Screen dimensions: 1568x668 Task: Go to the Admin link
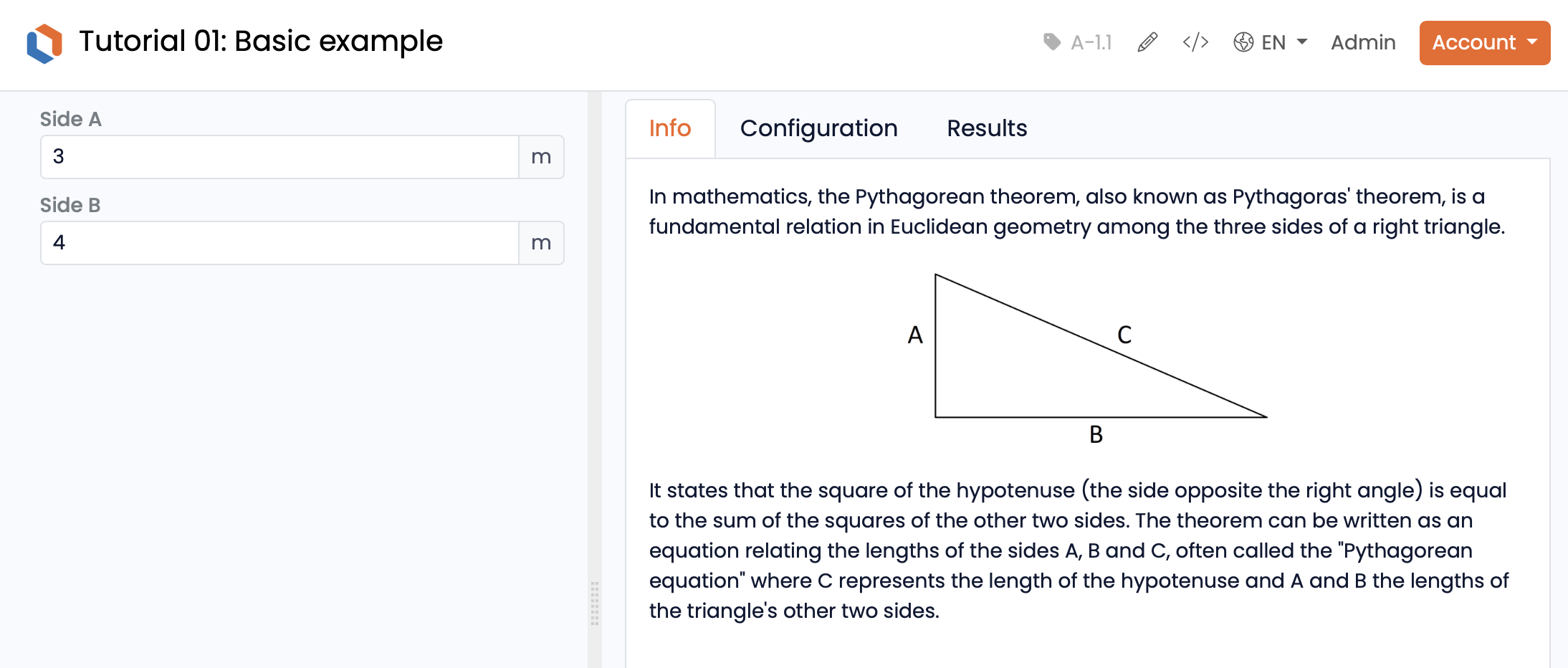(1363, 42)
